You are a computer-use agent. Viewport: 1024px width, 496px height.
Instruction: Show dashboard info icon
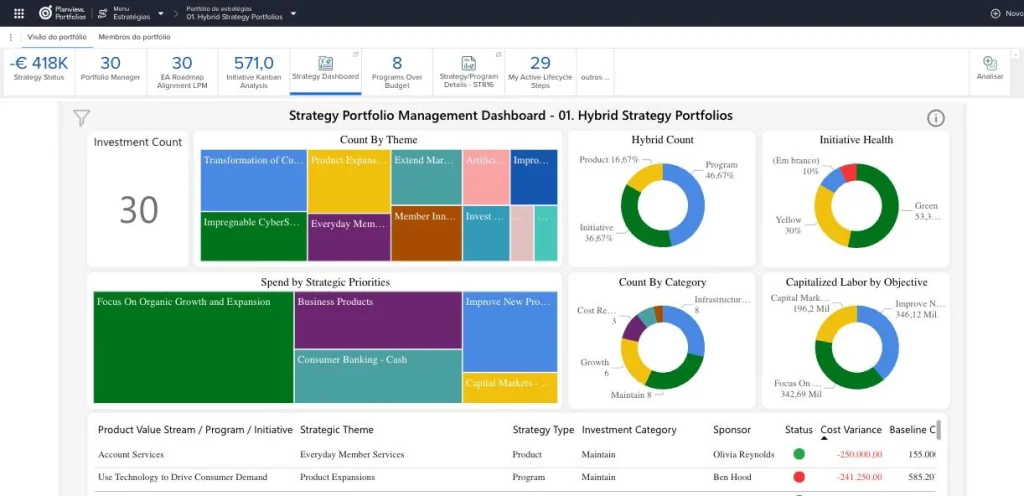click(936, 118)
